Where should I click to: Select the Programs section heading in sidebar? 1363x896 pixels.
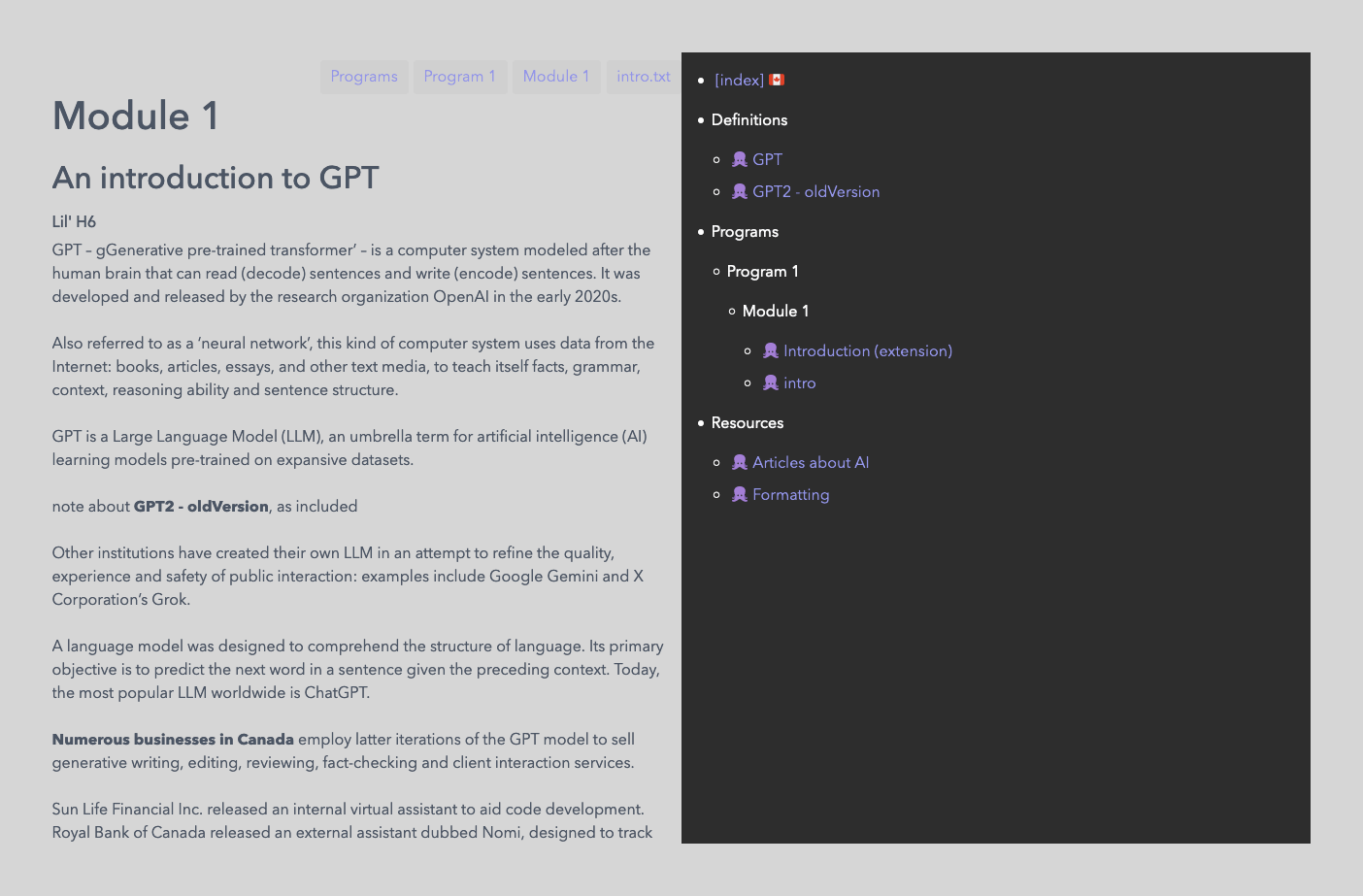click(x=745, y=232)
